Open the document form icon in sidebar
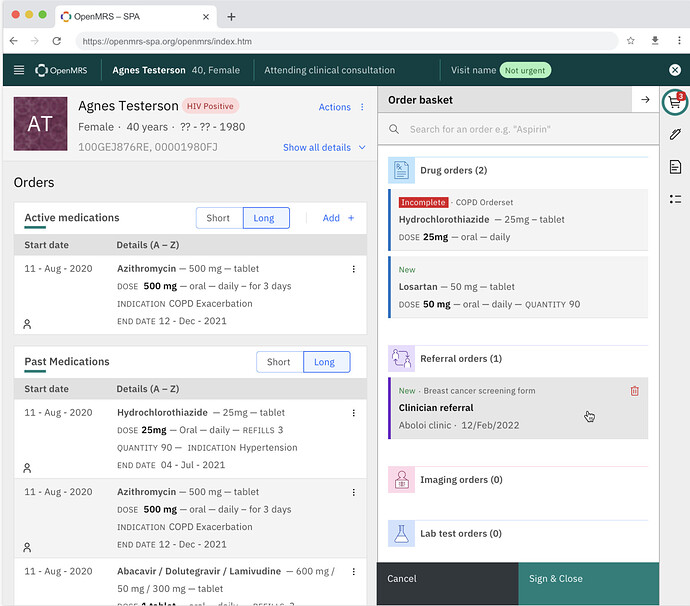690x606 pixels. point(674,167)
